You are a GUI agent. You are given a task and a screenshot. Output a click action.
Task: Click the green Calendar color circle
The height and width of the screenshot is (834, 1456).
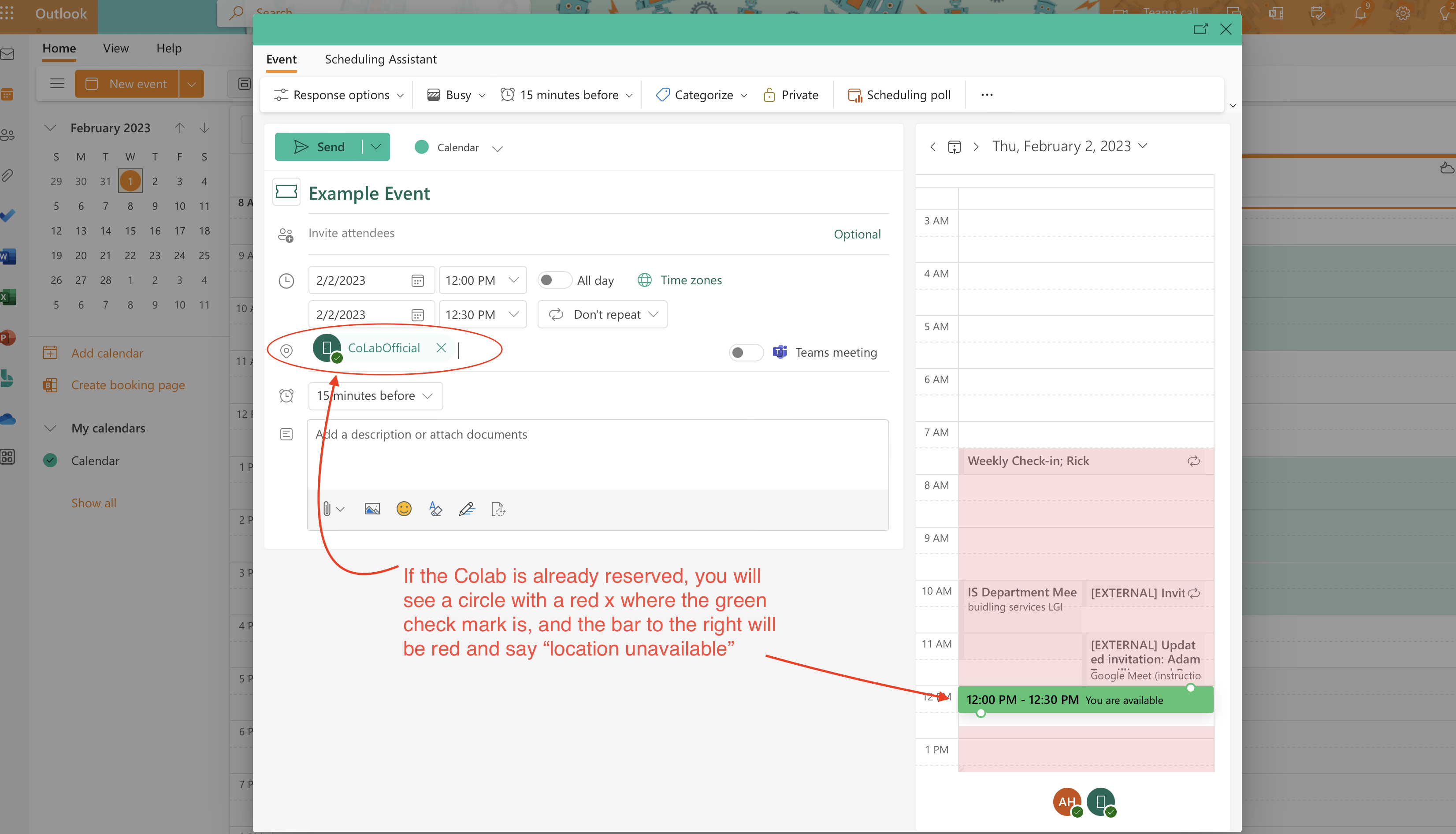point(421,147)
